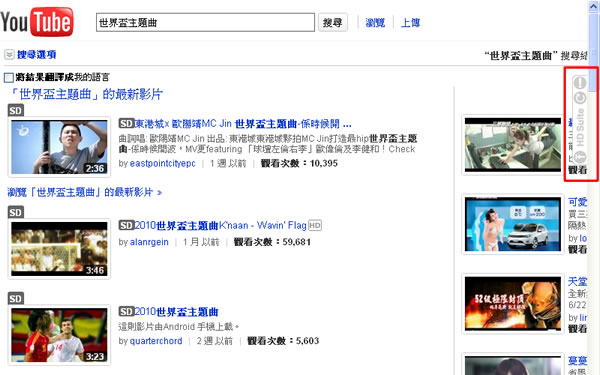Click the HD Suite exclamation icon
This screenshot has width=600, height=375.
[580, 83]
